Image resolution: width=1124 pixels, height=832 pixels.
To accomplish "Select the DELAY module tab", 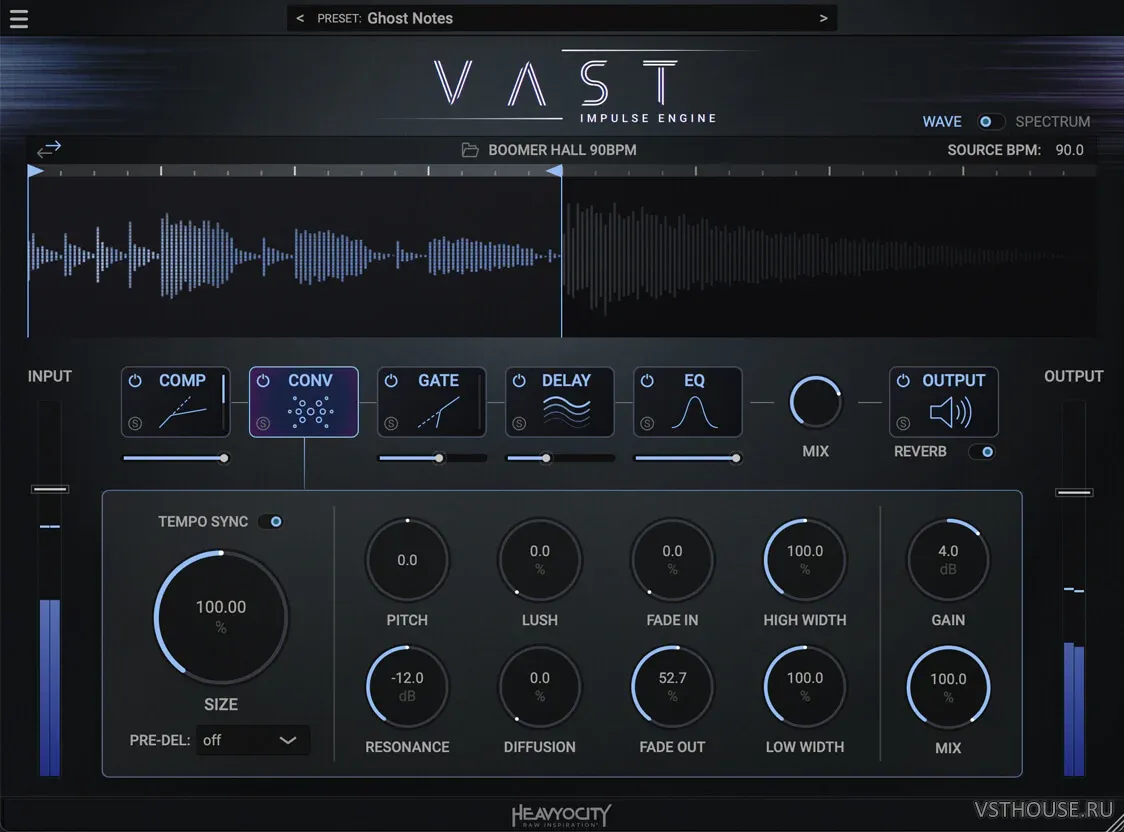I will [566, 381].
